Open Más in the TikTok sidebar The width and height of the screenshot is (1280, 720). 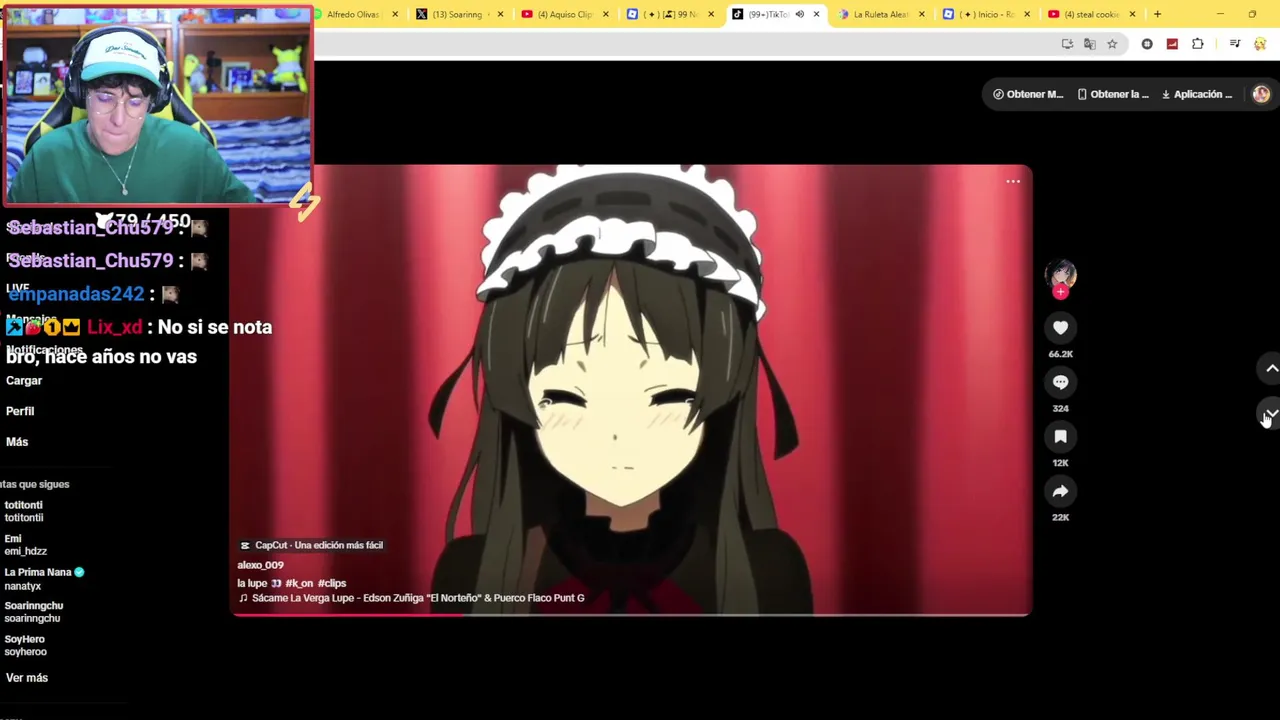(x=17, y=442)
